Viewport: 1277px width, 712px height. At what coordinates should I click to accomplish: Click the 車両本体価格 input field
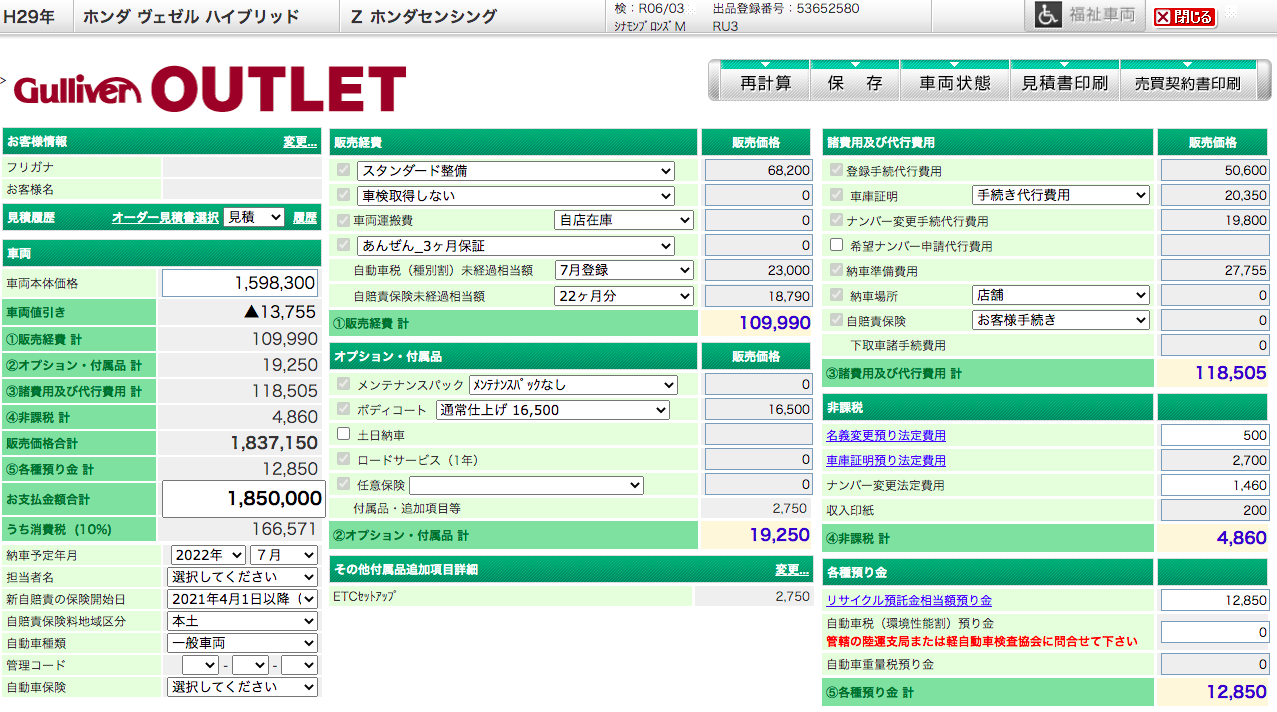point(240,283)
